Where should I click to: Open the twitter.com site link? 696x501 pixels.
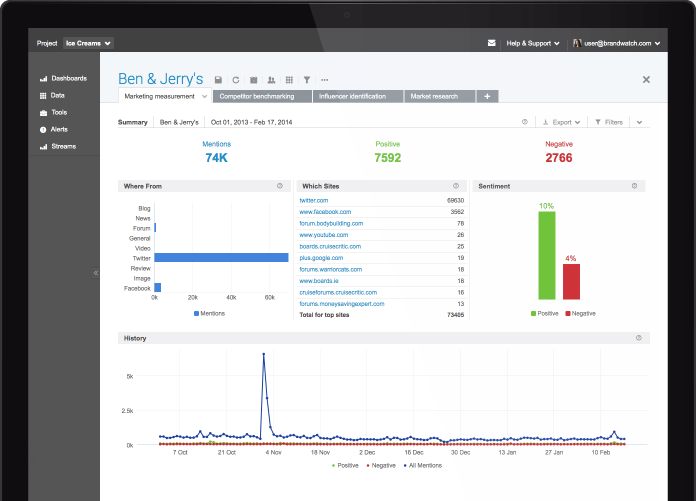[314, 201]
